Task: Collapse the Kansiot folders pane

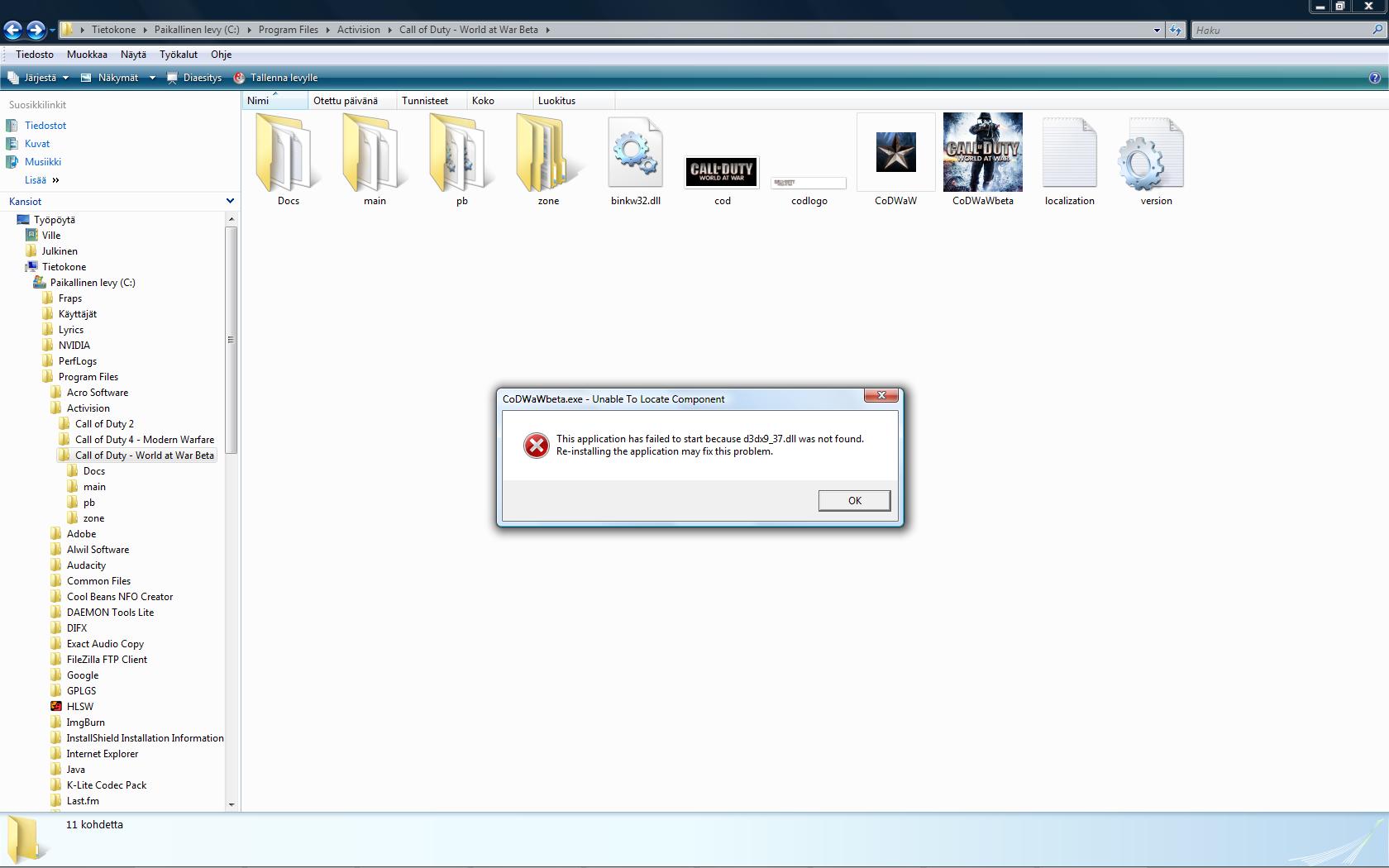Action: pyautogui.click(x=230, y=201)
